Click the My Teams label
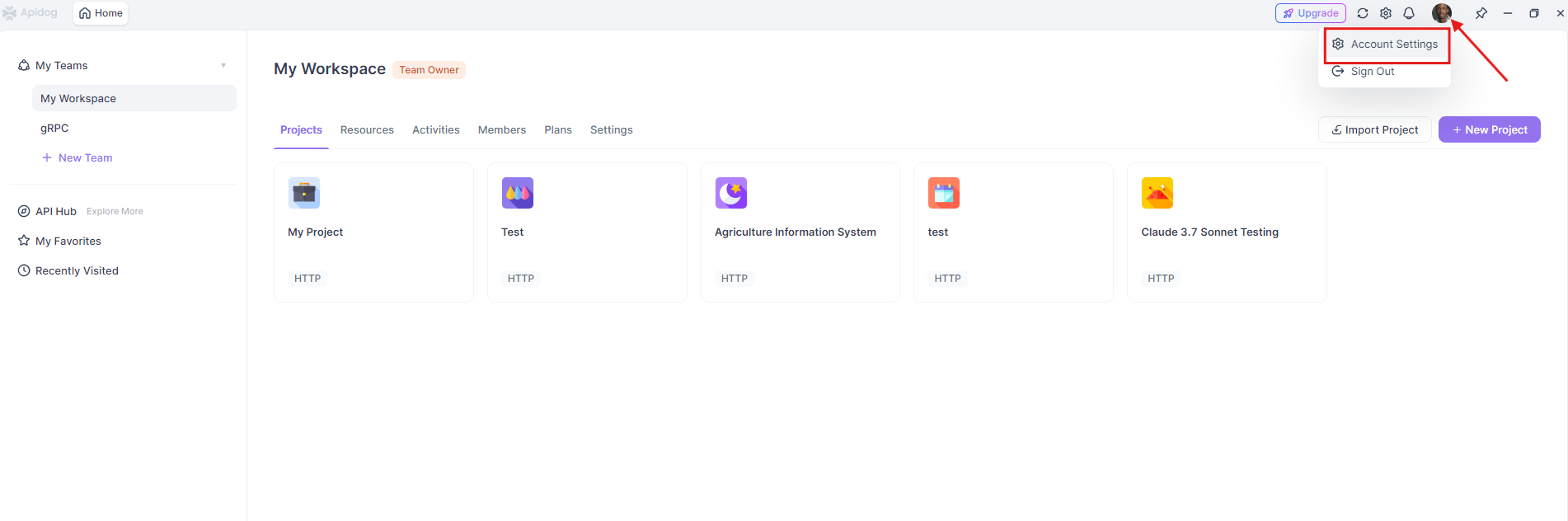 [x=62, y=66]
